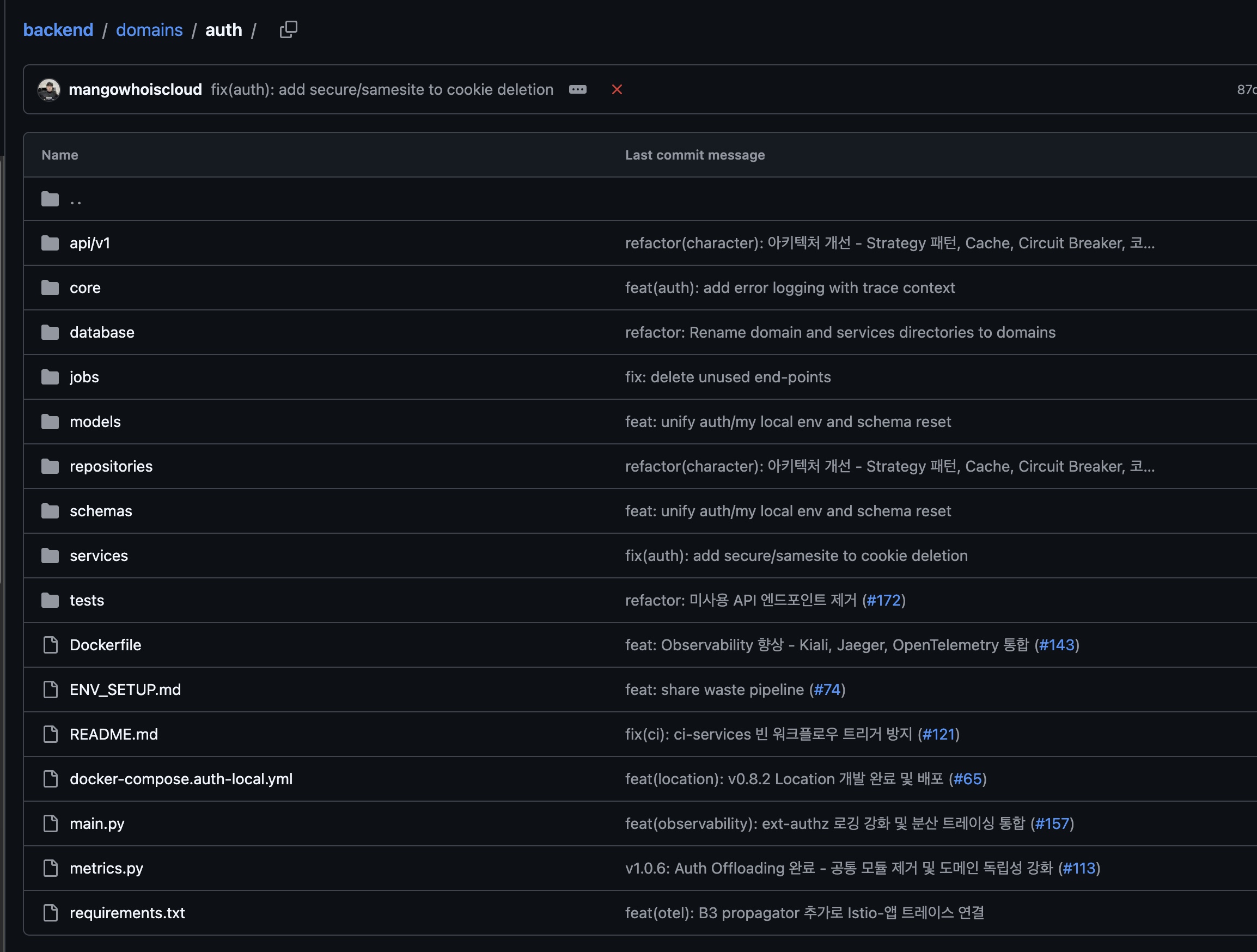Viewport: 1257px width, 952px height.
Task: Open pull request #113 link
Action: pyautogui.click(x=1078, y=869)
